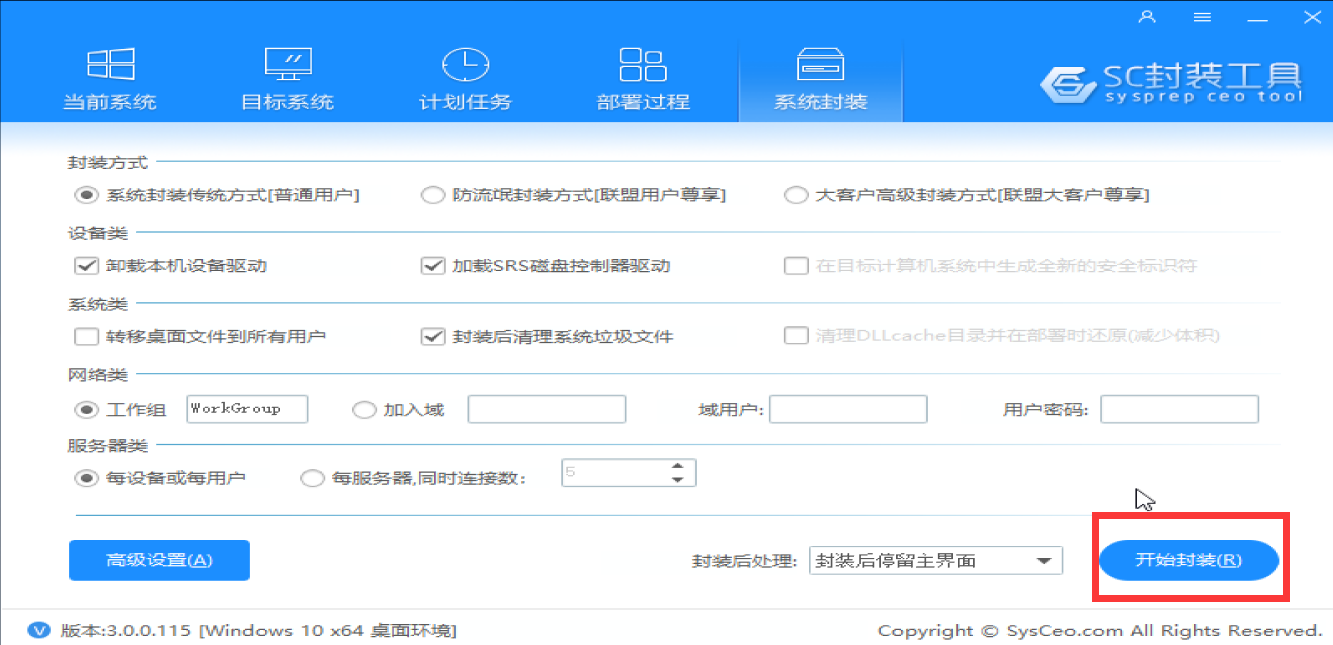The height and width of the screenshot is (645, 1333).
Task: Select the 系统封装 tab
Action: pyautogui.click(x=820, y=80)
